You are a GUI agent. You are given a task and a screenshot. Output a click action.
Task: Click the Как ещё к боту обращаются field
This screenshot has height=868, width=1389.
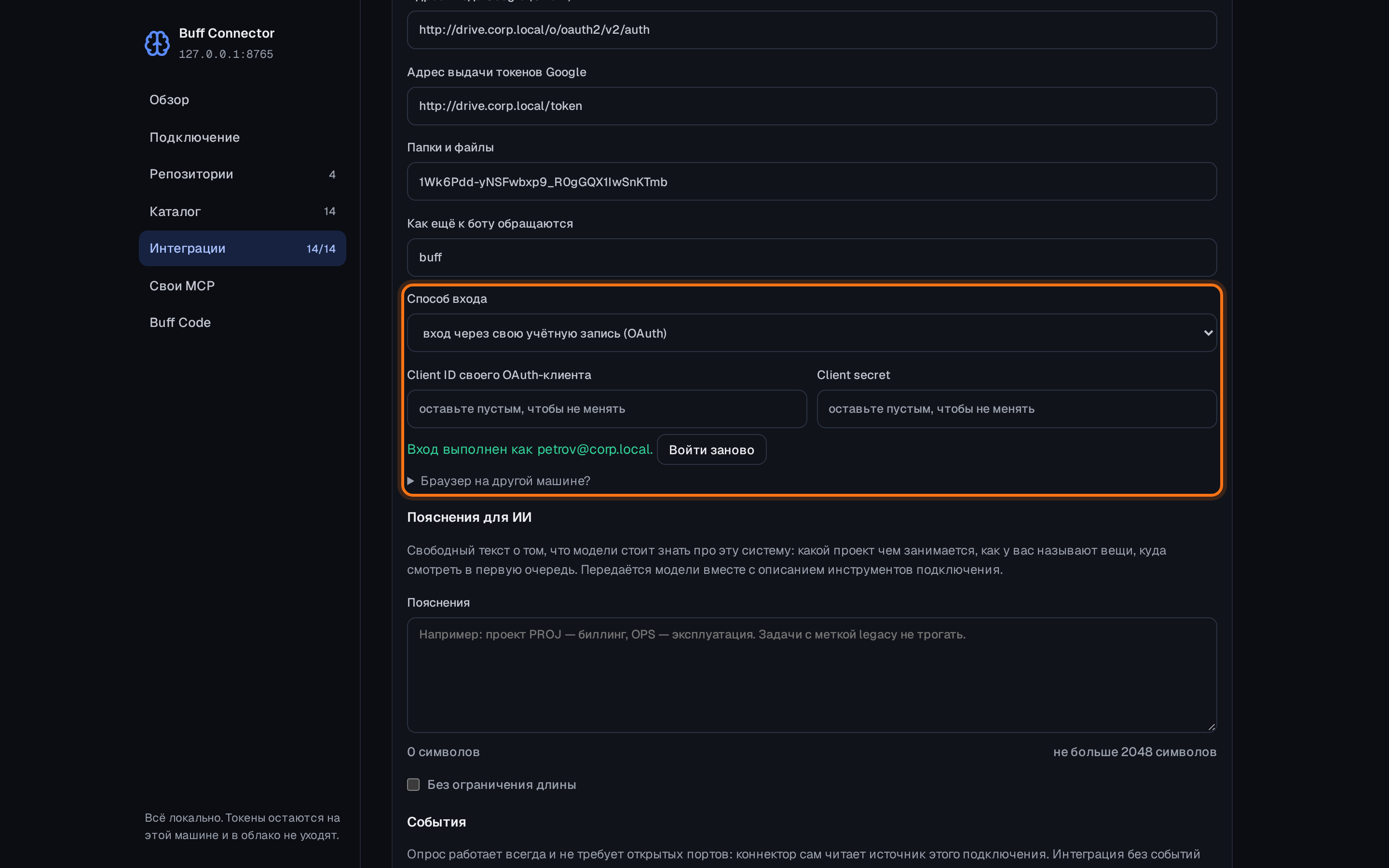pyautogui.click(x=812, y=257)
